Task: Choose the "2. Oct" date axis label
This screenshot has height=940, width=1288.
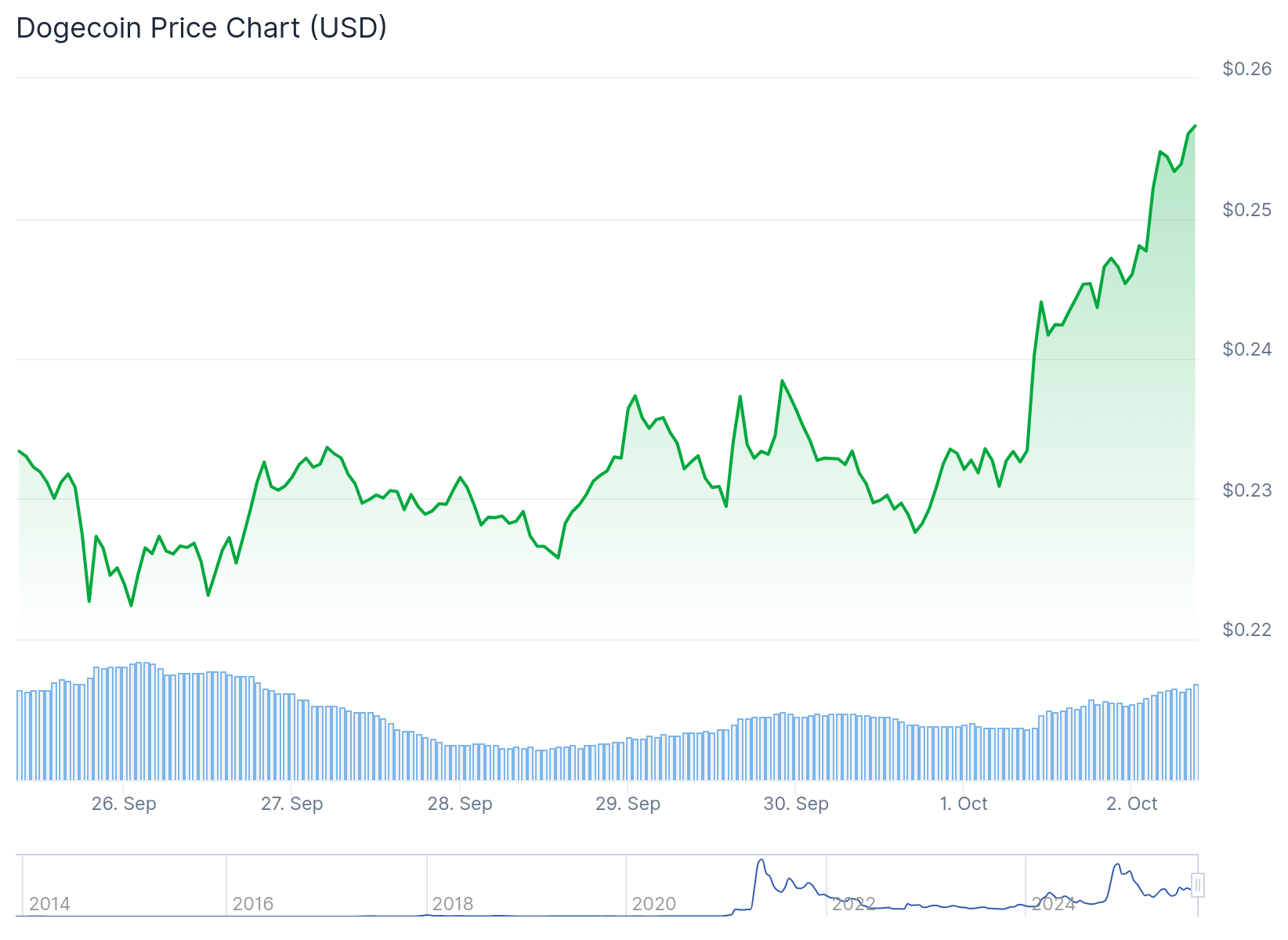Action: tap(1131, 804)
